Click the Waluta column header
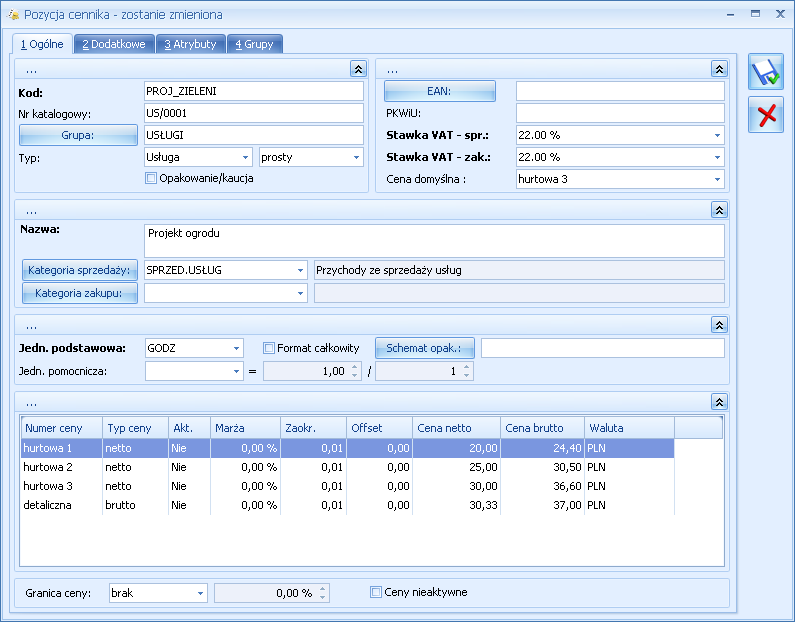This screenshot has height=622, width=795. (629, 428)
